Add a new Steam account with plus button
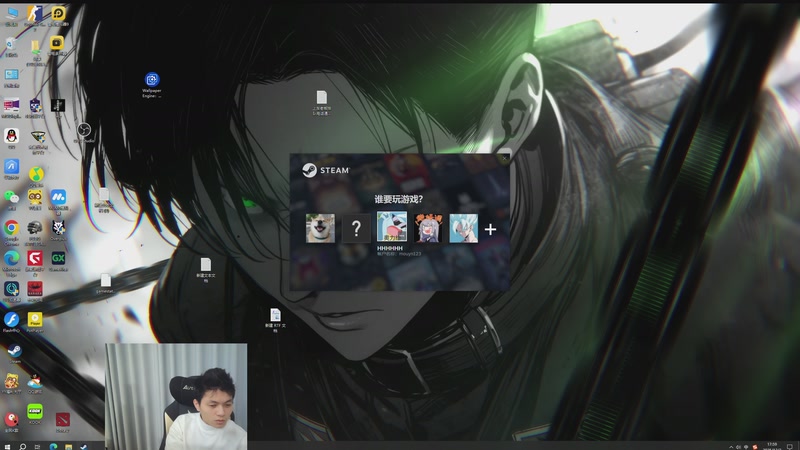Screen dimensions: 800x450 (490, 230)
